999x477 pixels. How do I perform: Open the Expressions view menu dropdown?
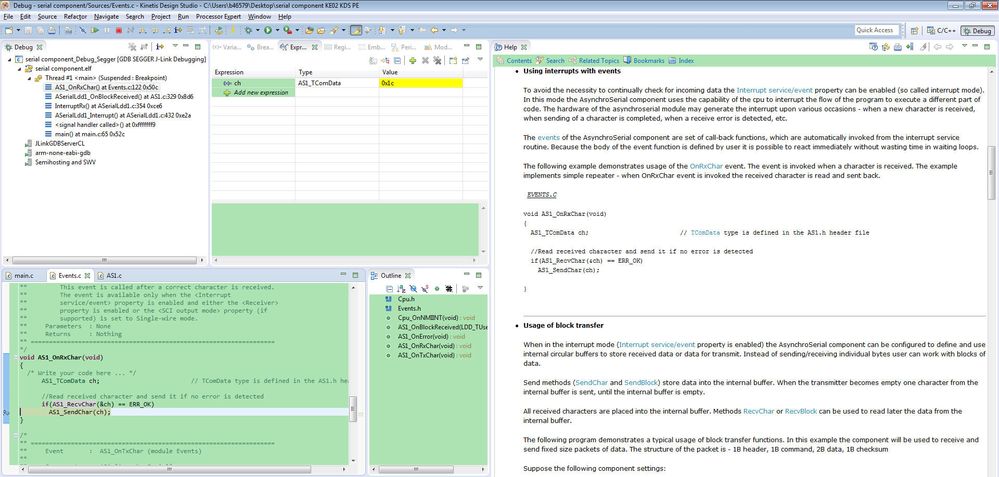(481, 61)
